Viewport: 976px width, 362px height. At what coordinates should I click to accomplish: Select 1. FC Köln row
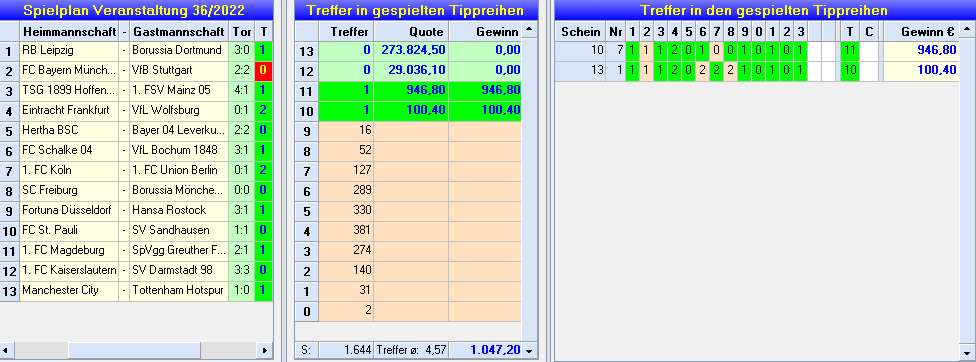tap(136, 170)
